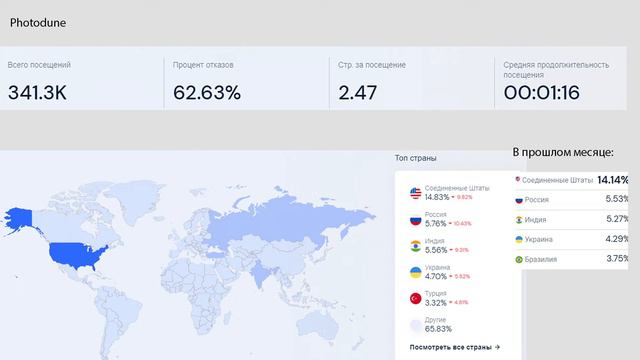640x360 pixels.
Task: Click the 341.3K total visits value
Action: 37,93
